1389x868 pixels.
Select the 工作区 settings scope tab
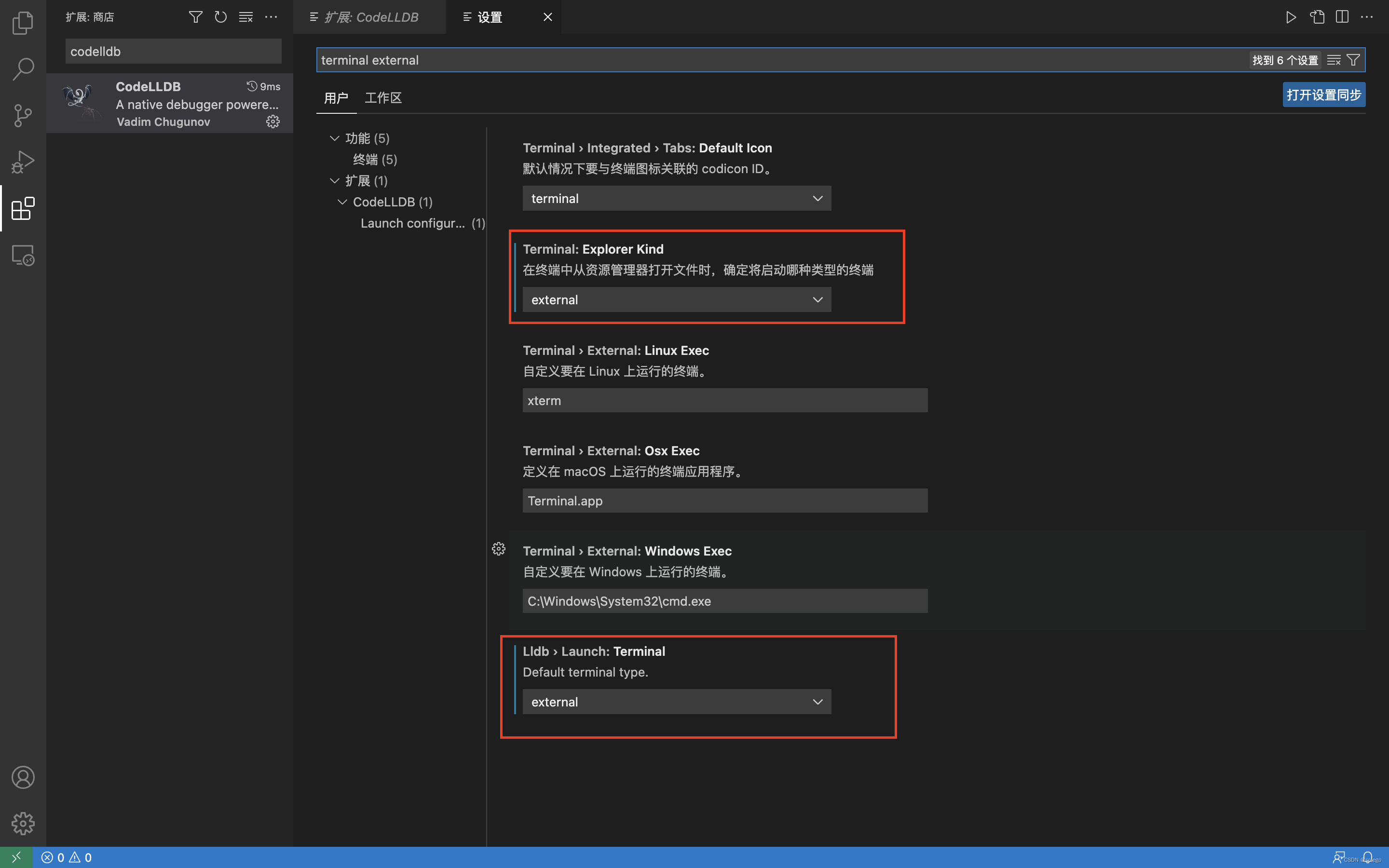point(383,98)
